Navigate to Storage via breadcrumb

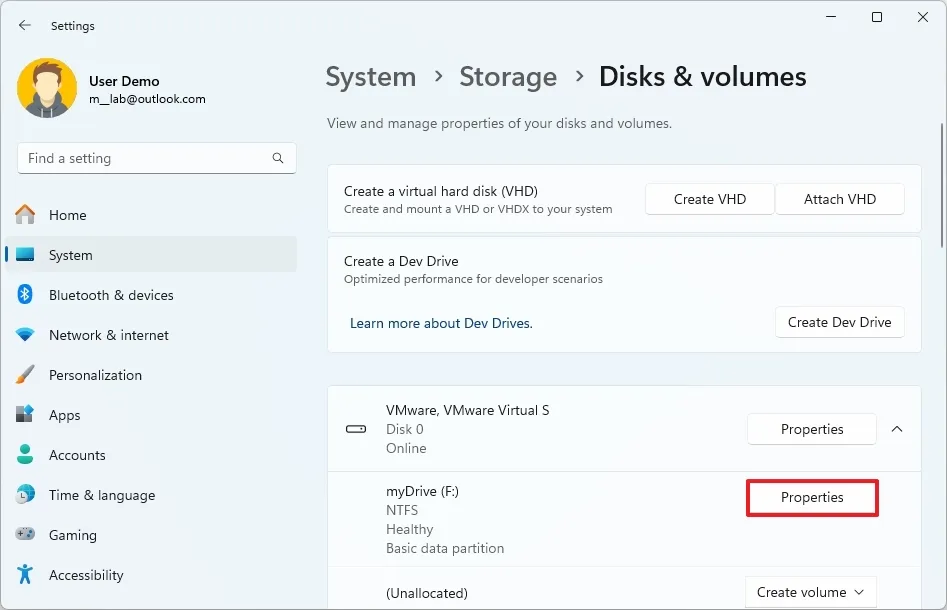click(508, 76)
